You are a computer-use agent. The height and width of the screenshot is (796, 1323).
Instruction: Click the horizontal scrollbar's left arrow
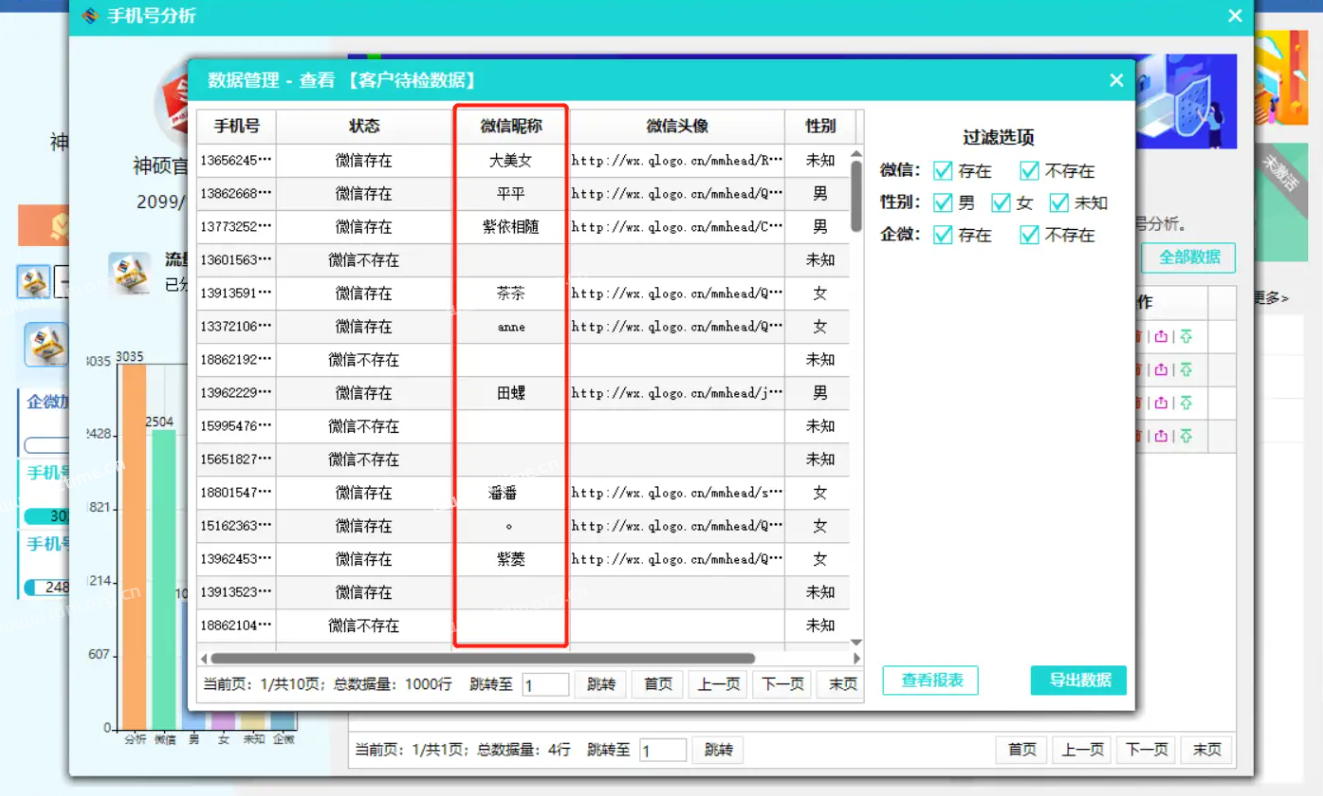(204, 658)
